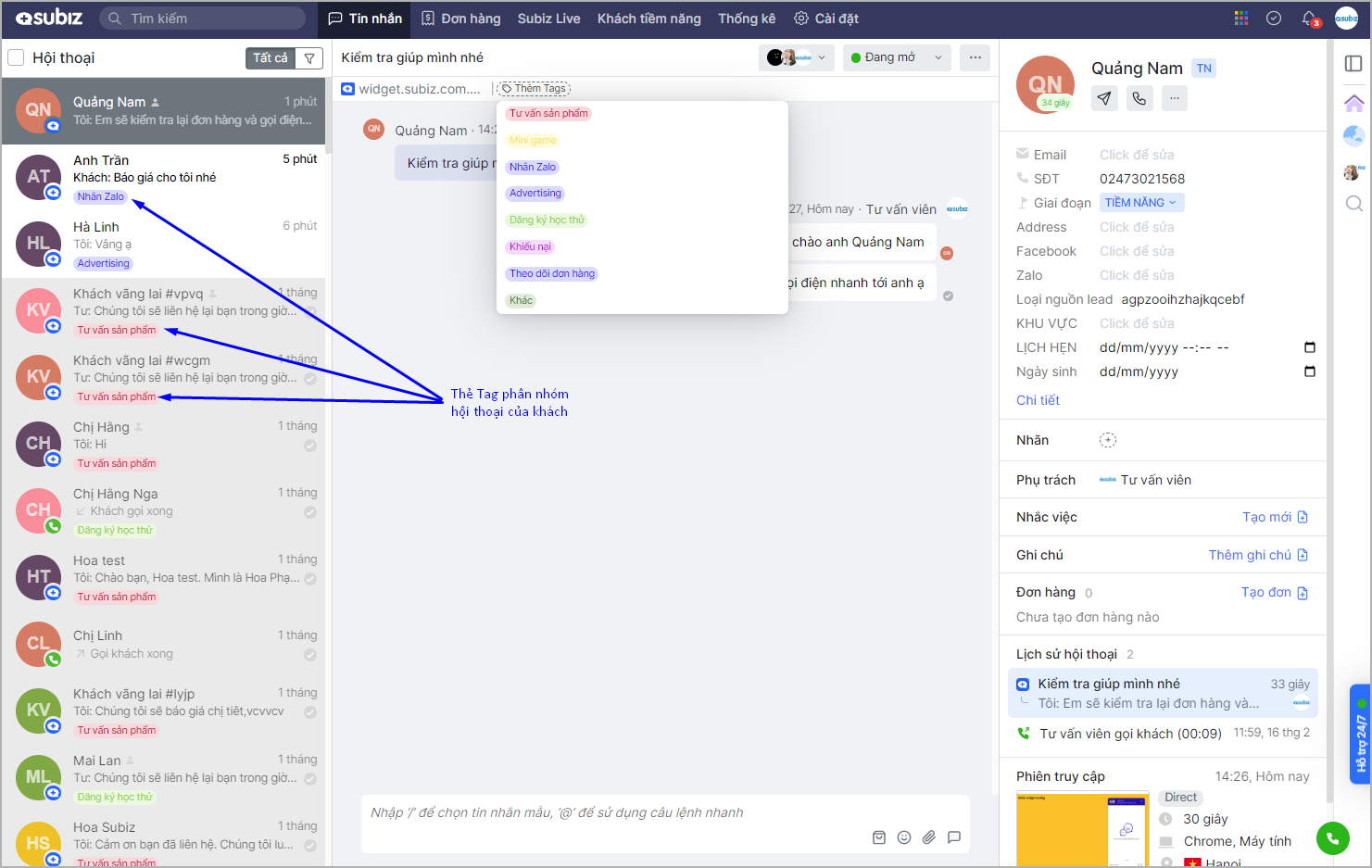Expand the Đang mở status dropdown
The height and width of the screenshot is (868, 1372).
[896, 57]
